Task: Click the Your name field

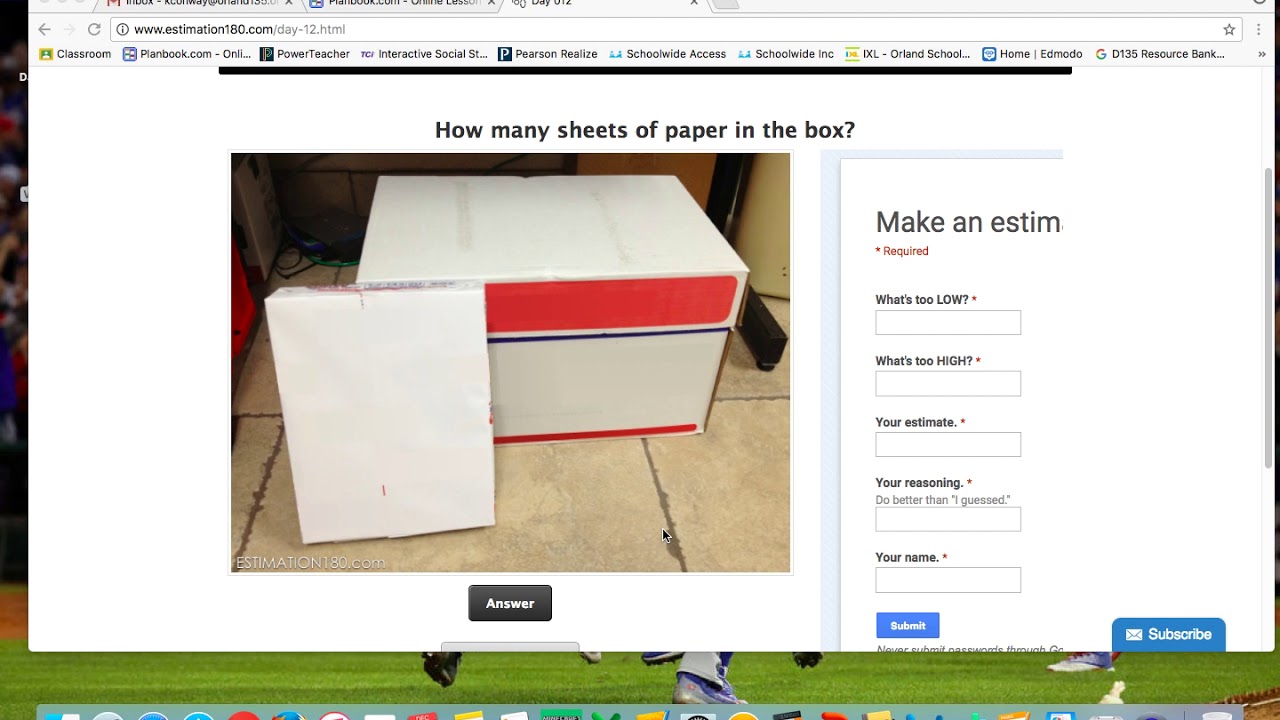Action: [948, 580]
